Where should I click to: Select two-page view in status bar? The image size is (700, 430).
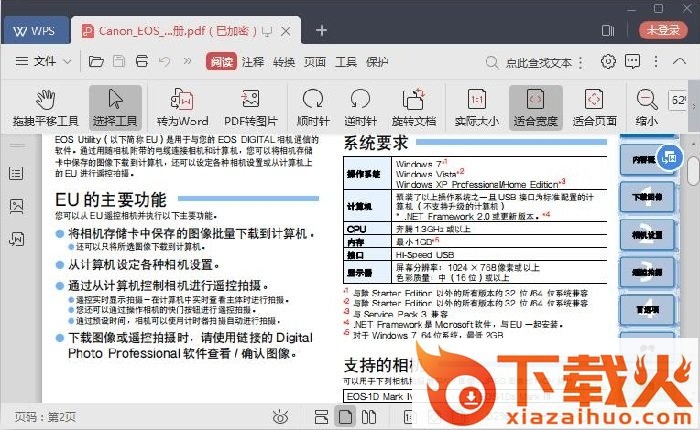pyautogui.click(x=369, y=417)
